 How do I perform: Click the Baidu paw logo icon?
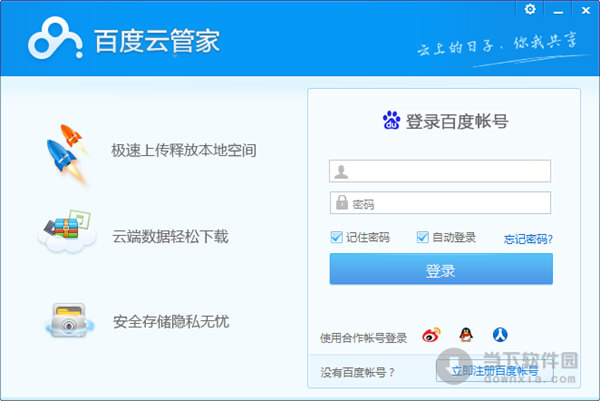click(391, 120)
